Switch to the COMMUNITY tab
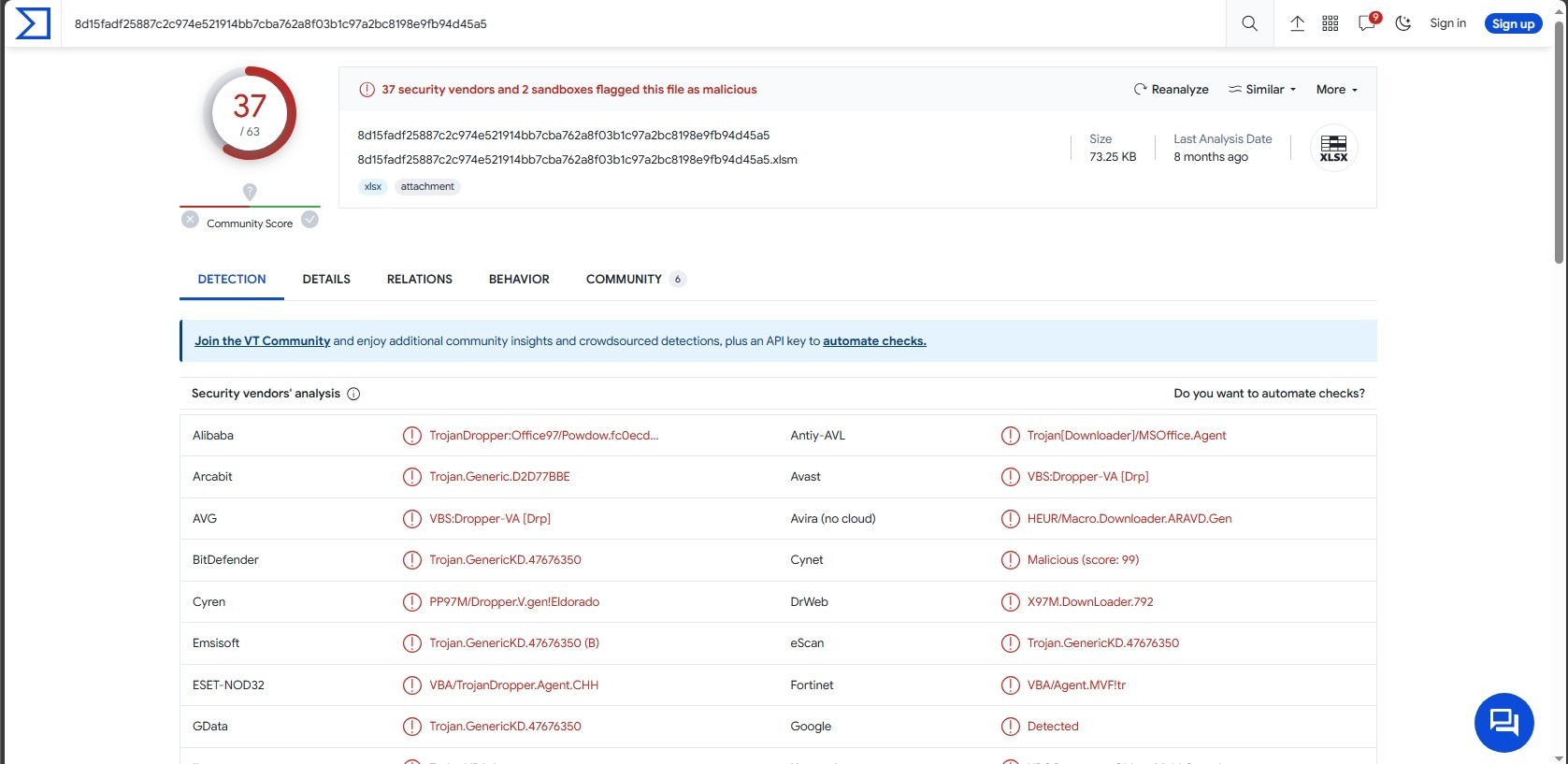Screen dimensions: 1568x764 pyautogui.click(x=636, y=280)
